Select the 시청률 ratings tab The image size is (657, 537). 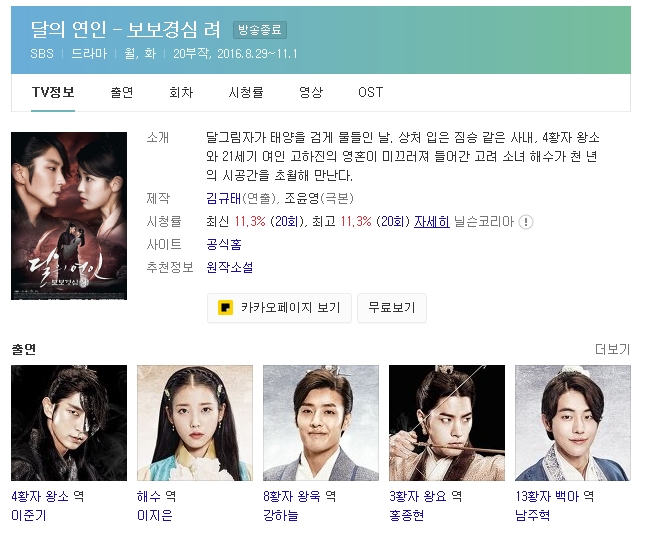coord(246,92)
